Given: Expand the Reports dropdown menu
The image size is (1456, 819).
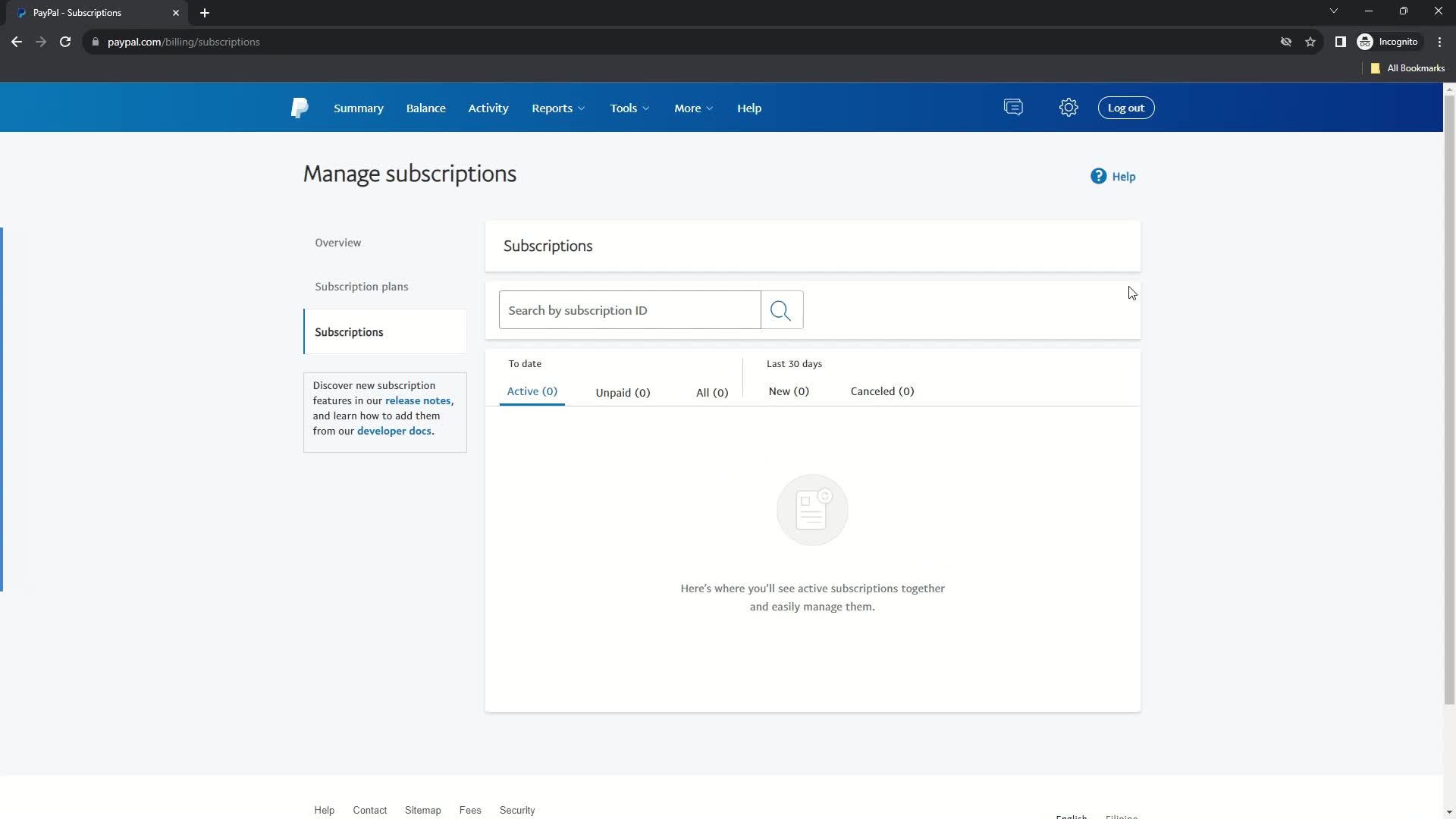Looking at the screenshot, I should 558,108.
